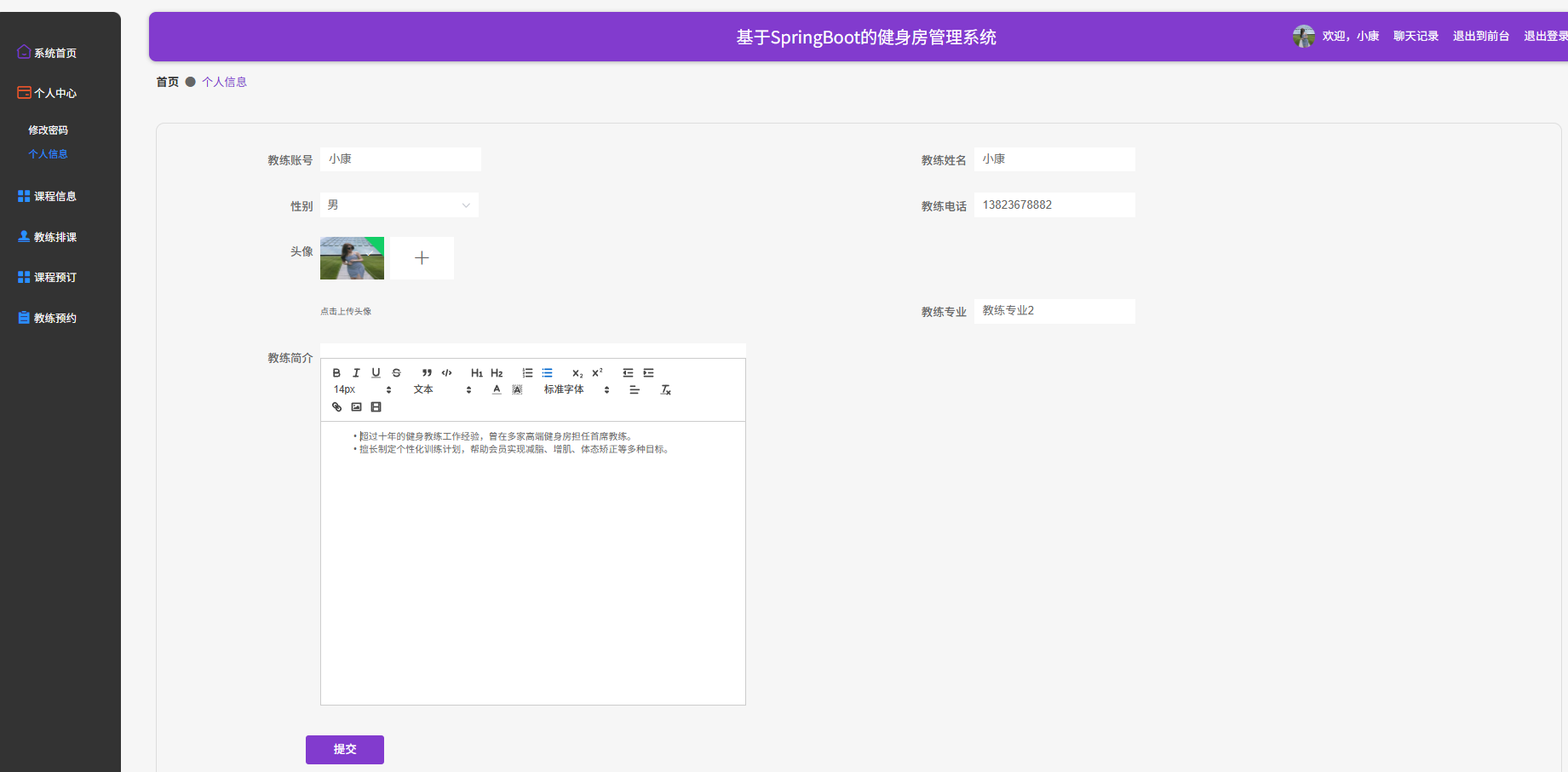
Task: Open 教练预约 in the sidebar
Action: (x=55, y=318)
